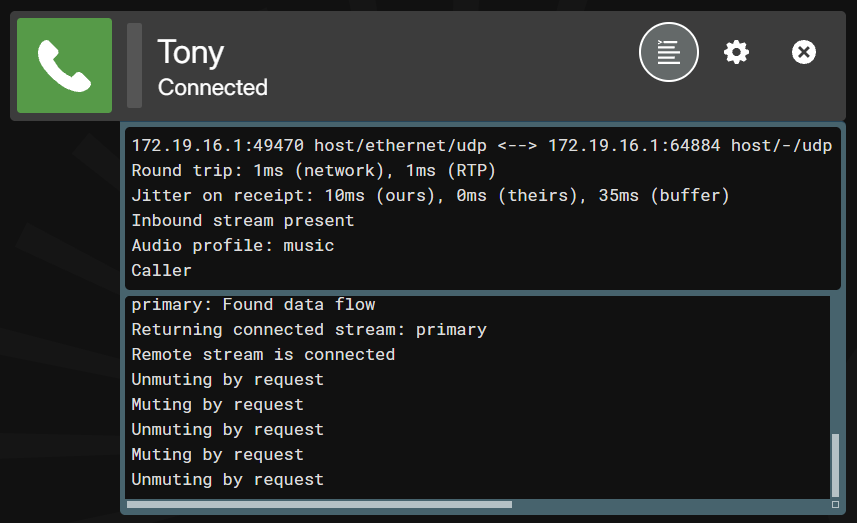Select the Jitter on receipt line
This screenshot has width=857, height=523.
tap(430, 196)
